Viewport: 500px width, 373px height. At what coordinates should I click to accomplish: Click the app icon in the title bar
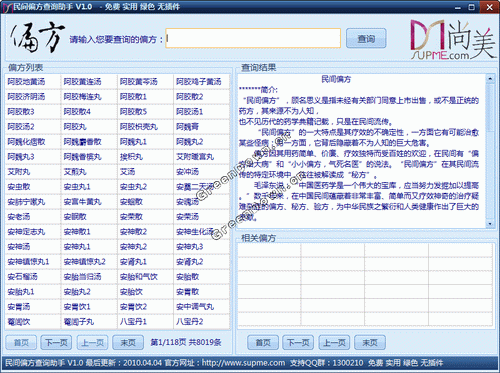[7, 7]
